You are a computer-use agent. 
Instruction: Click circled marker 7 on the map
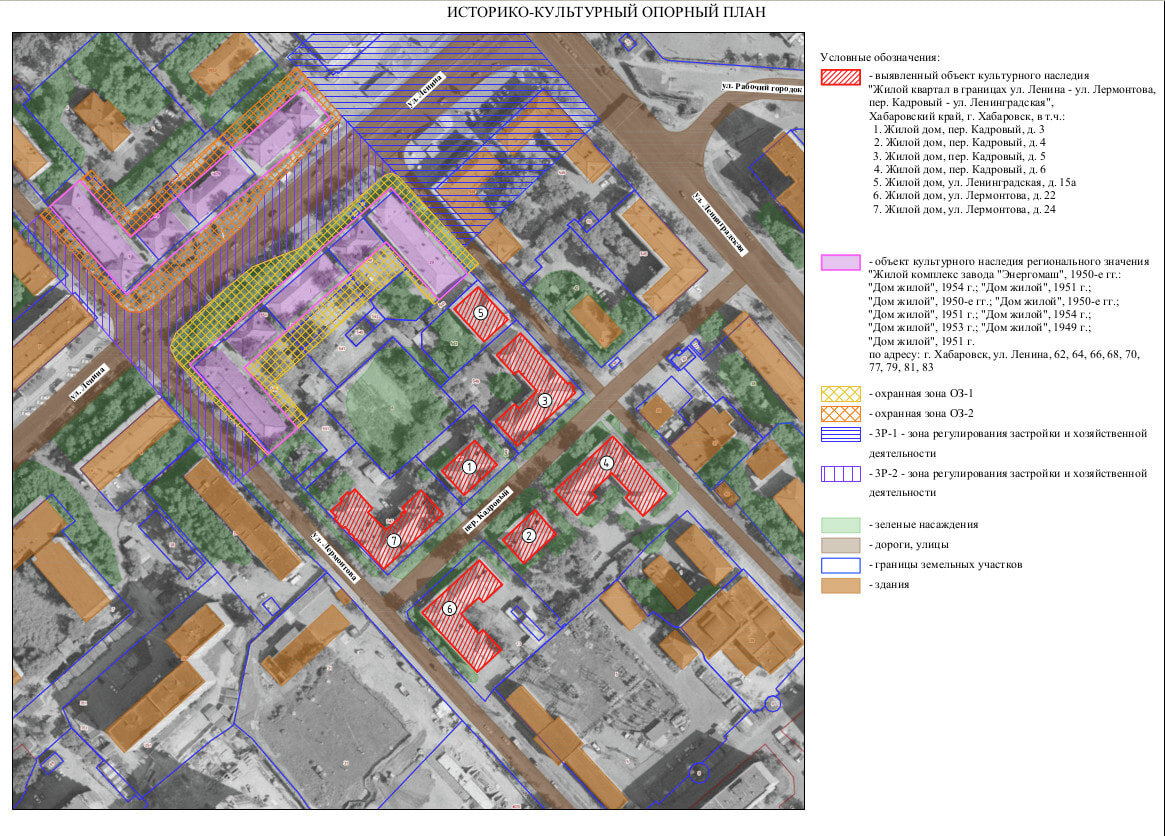pos(394,540)
